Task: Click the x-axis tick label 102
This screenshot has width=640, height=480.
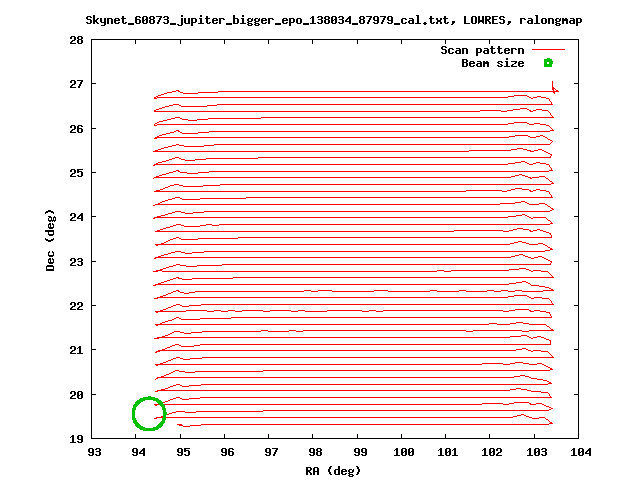Action: click(x=492, y=452)
